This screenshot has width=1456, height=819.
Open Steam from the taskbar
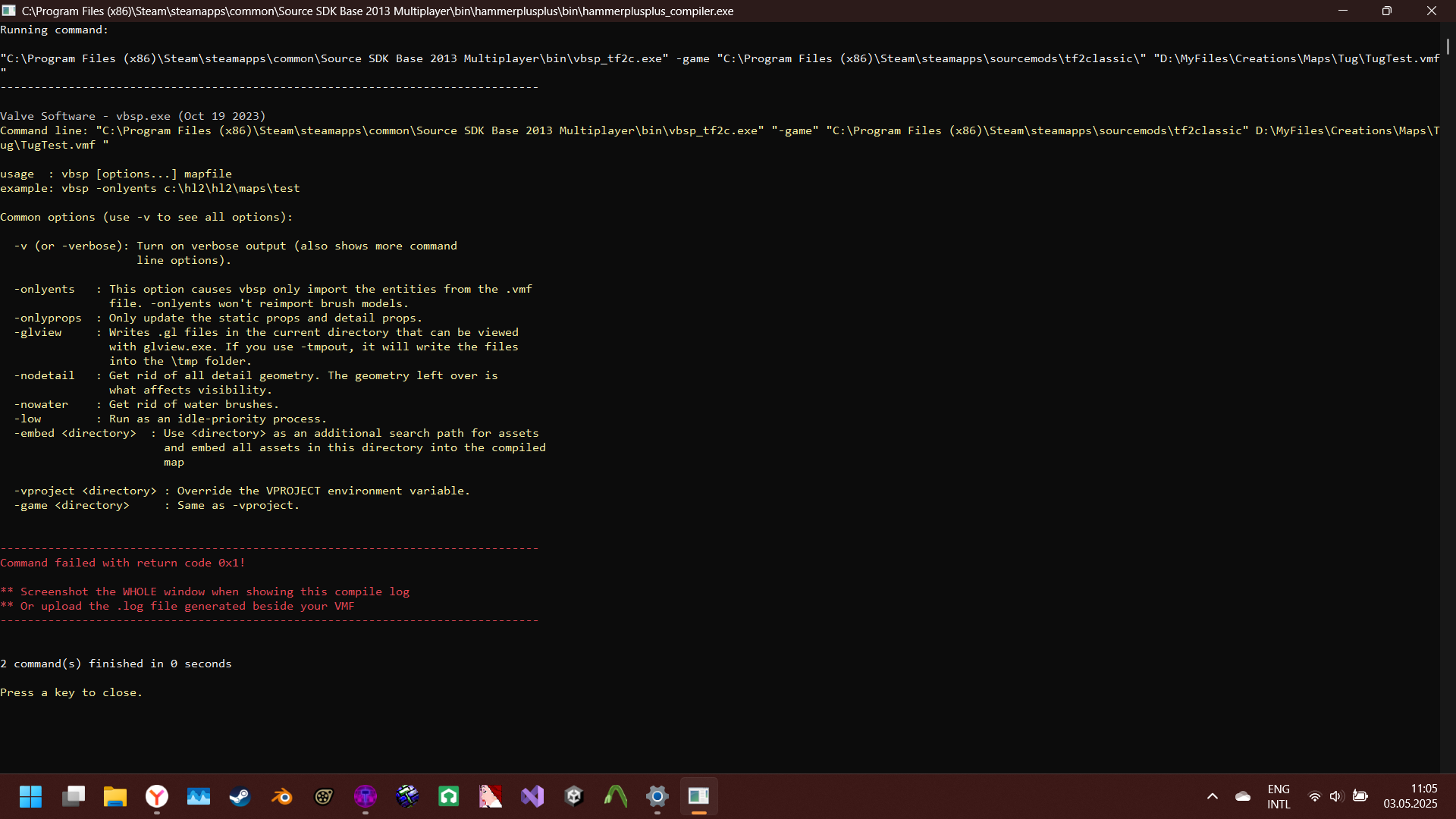pos(240,796)
